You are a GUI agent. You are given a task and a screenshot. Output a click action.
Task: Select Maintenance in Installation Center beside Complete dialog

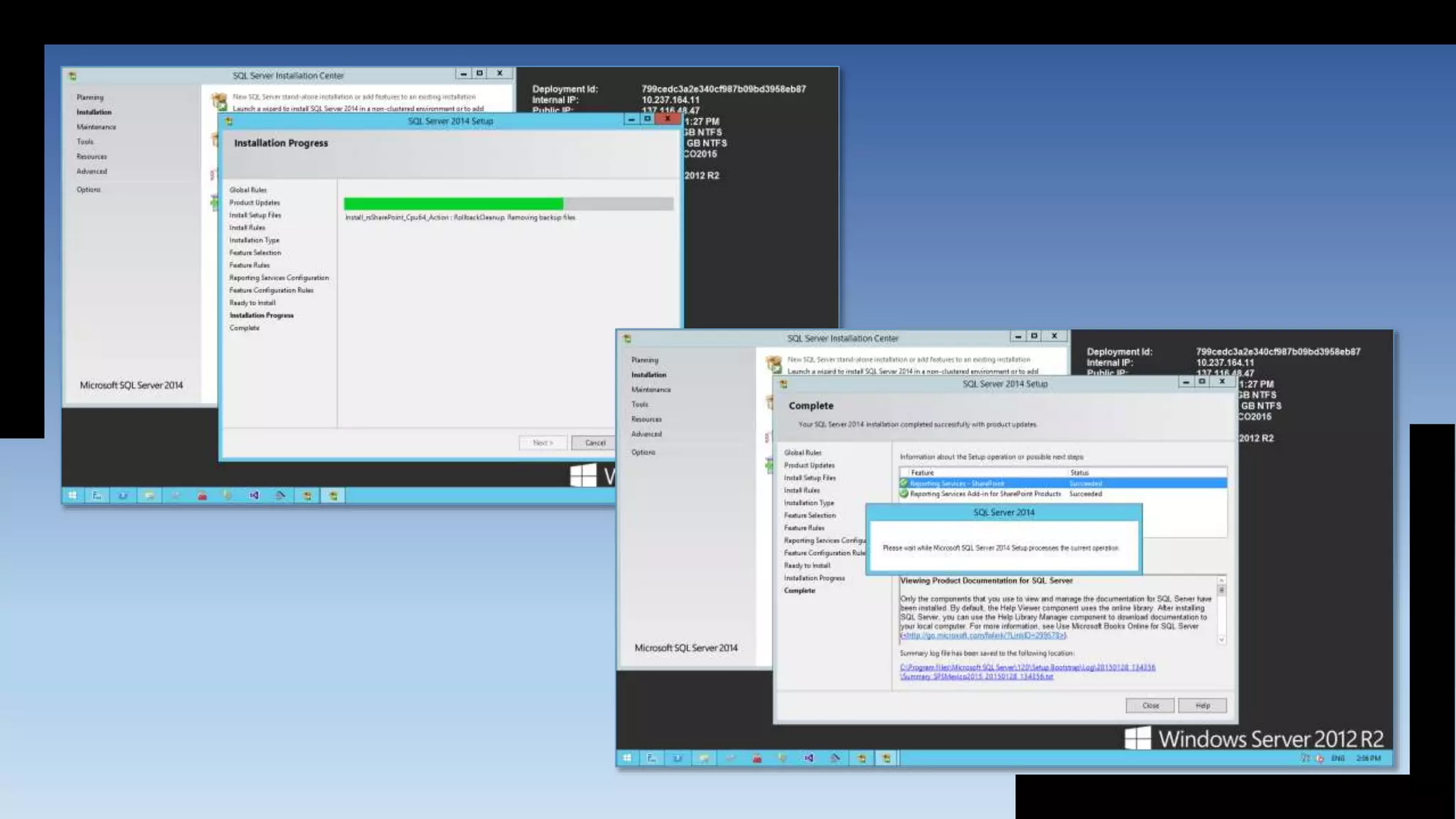tap(651, 390)
